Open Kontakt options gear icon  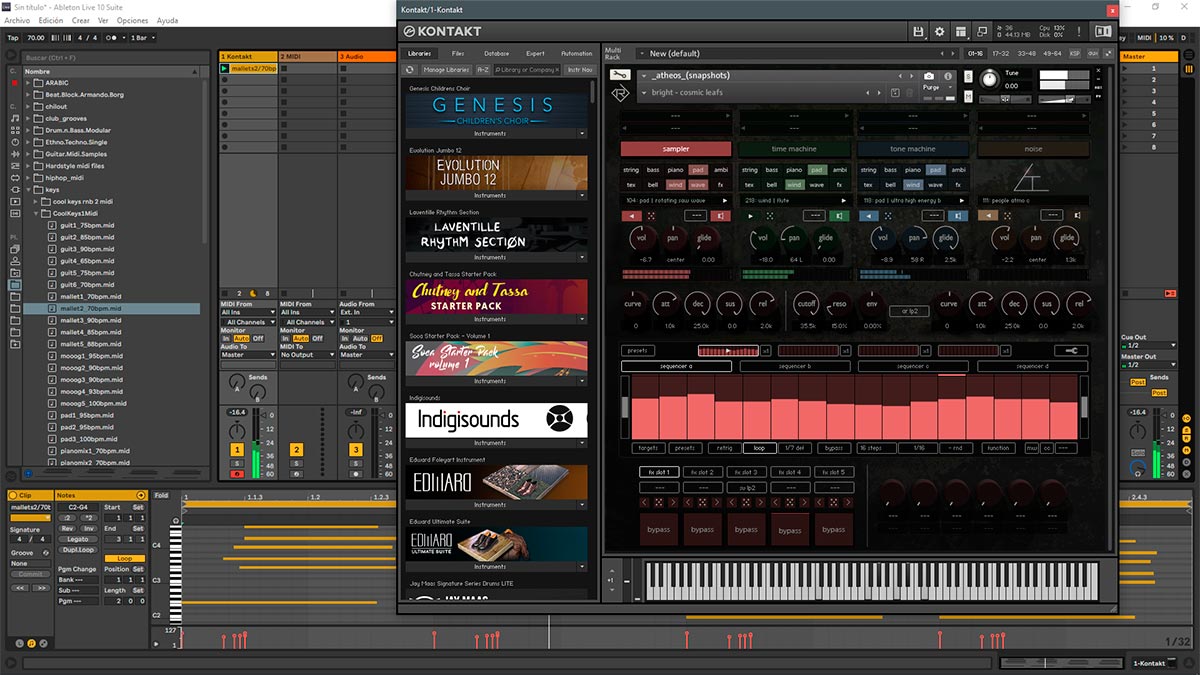[940, 32]
